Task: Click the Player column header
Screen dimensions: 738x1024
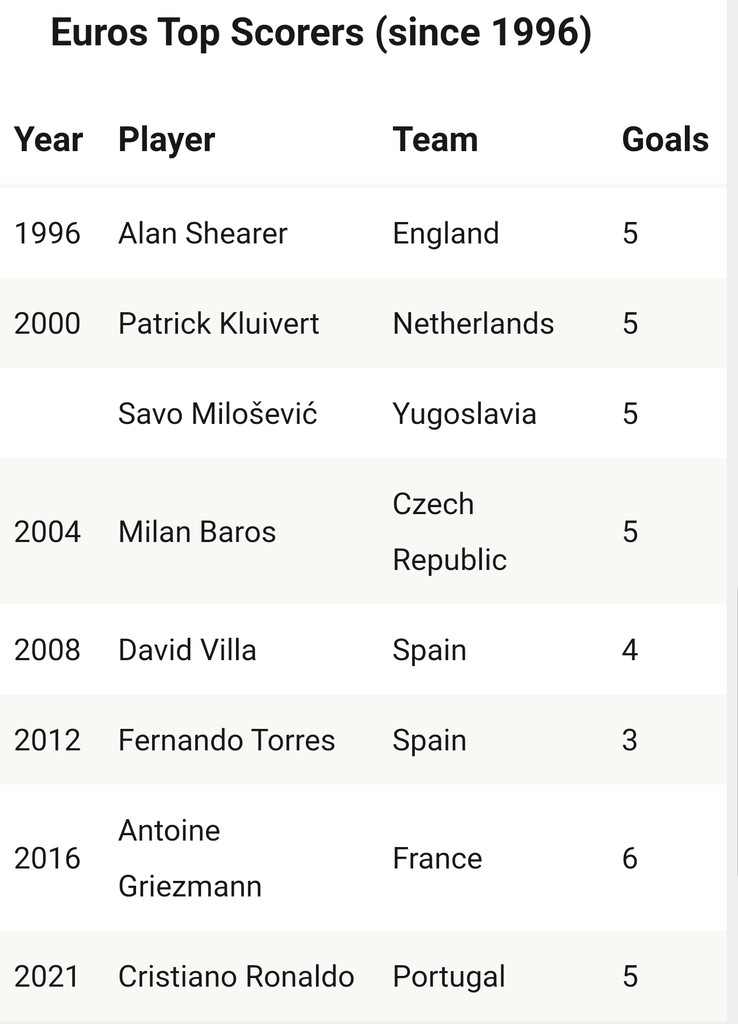Action: click(x=167, y=140)
